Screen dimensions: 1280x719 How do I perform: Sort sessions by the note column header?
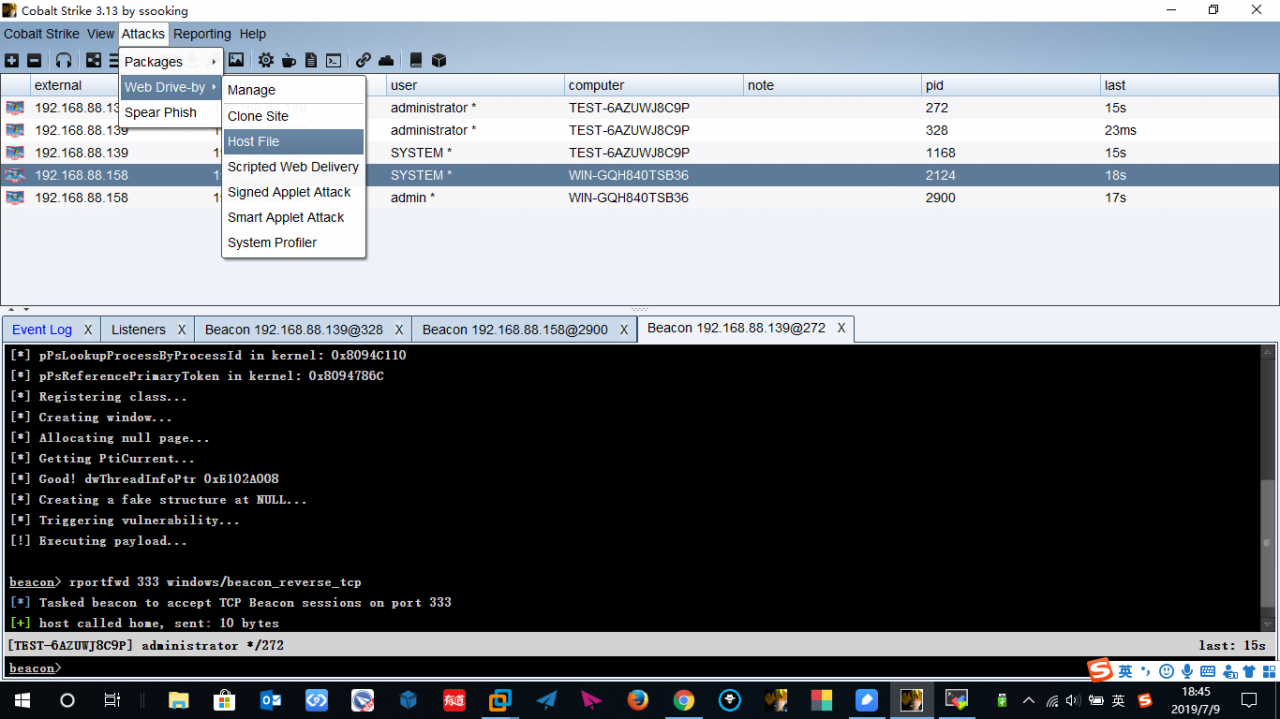[x=832, y=85]
